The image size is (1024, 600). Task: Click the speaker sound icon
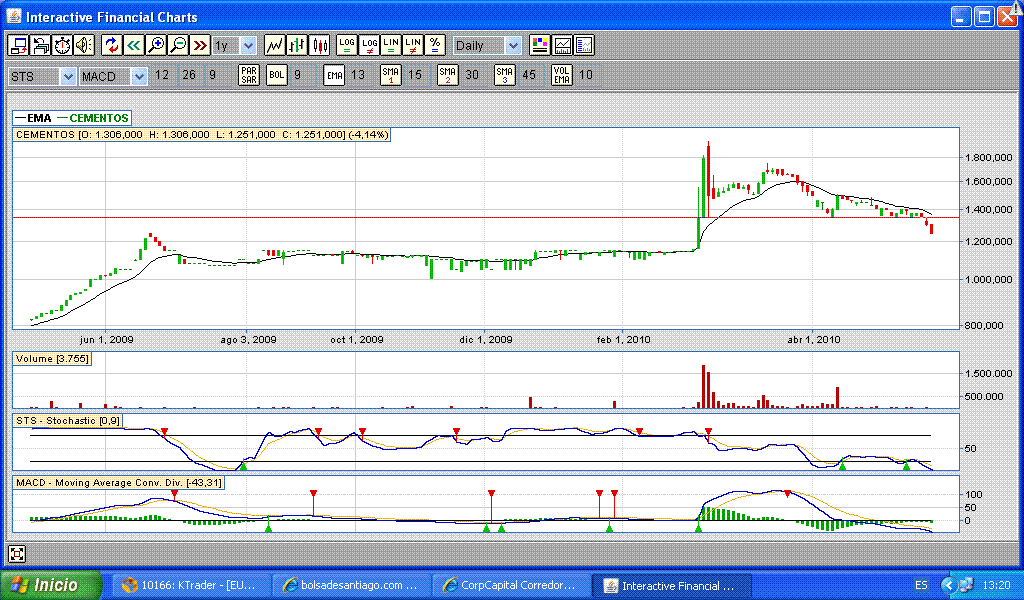click(x=84, y=46)
